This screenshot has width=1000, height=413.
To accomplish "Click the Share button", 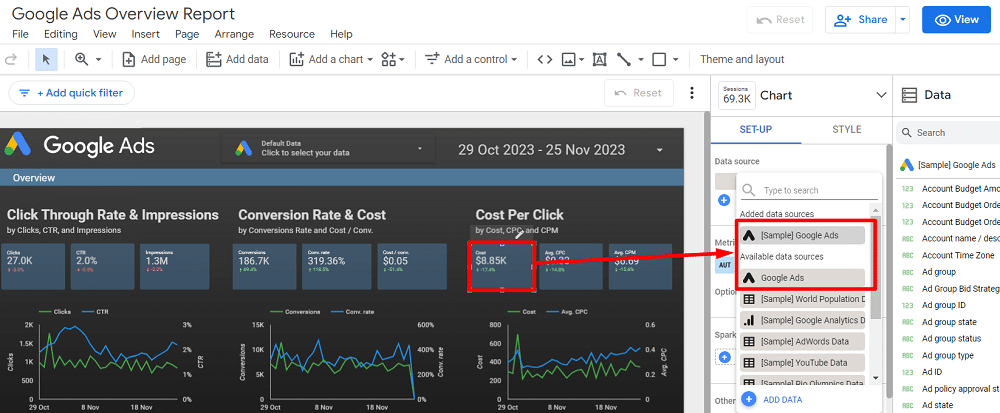I will click(x=860, y=20).
